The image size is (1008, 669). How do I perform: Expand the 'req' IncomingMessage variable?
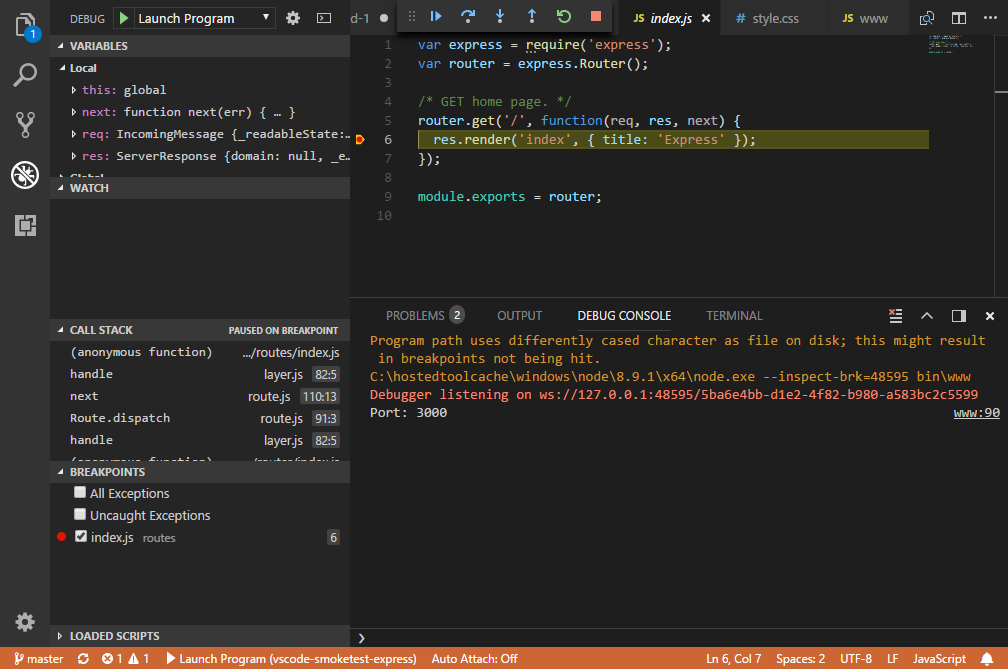[x=73, y=134]
